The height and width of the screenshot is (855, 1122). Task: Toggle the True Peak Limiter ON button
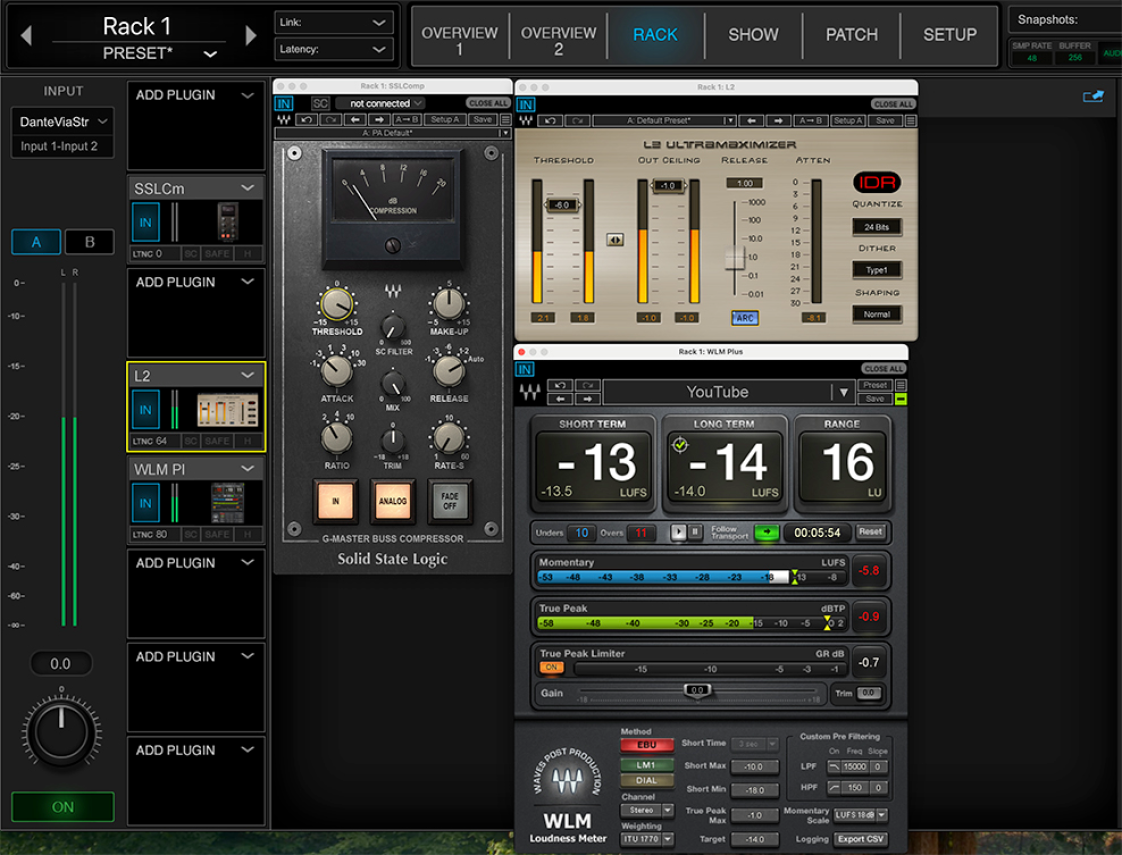click(551, 668)
